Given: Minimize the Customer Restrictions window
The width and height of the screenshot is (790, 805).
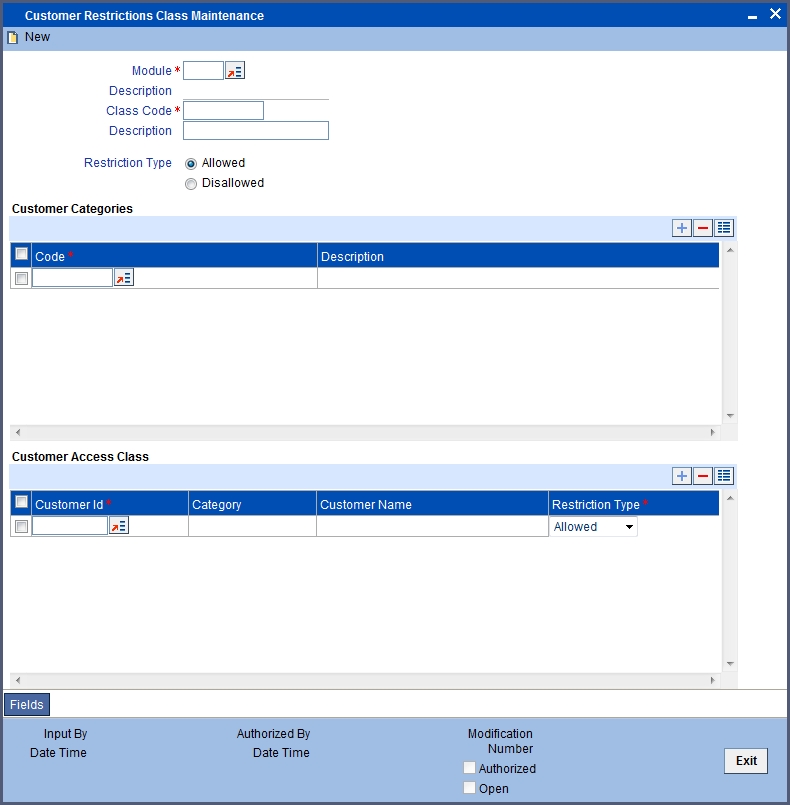Looking at the screenshot, I should pyautogui.click(x=753, y=16).
